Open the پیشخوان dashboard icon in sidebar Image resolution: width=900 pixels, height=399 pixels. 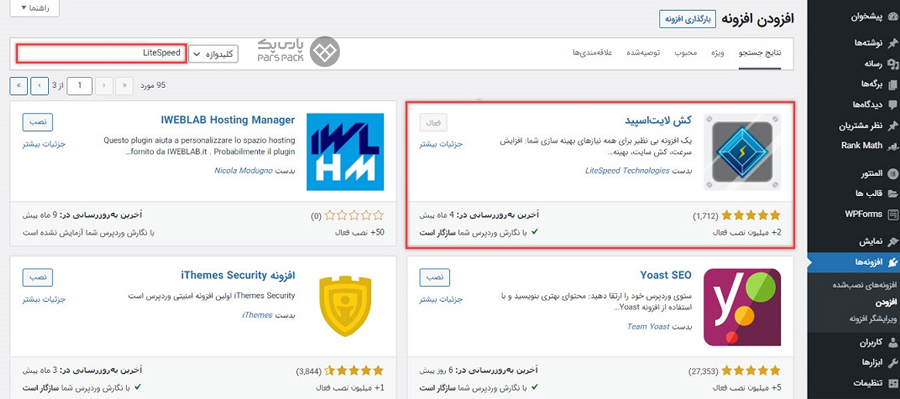tap(893, 17)
